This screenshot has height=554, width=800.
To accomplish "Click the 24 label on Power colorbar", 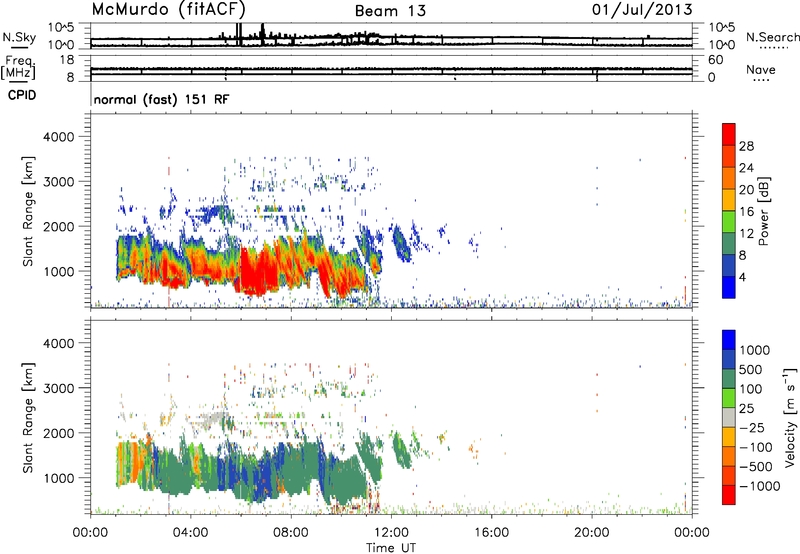I will [746, 168].
